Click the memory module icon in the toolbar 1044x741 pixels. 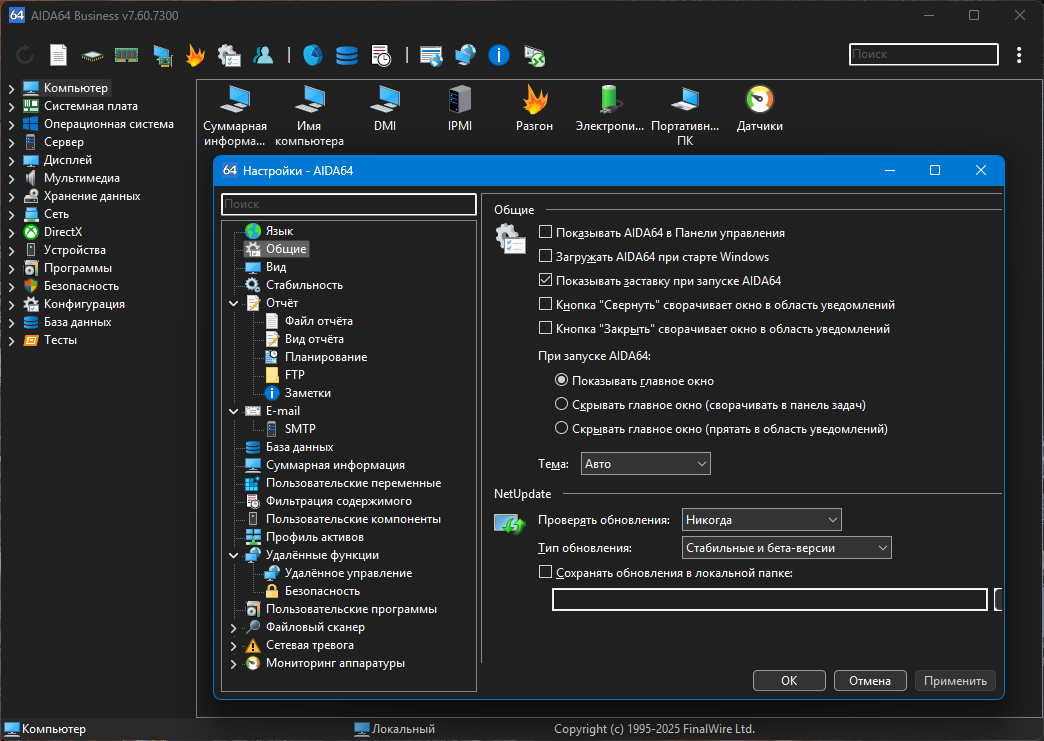click(127, 55)
